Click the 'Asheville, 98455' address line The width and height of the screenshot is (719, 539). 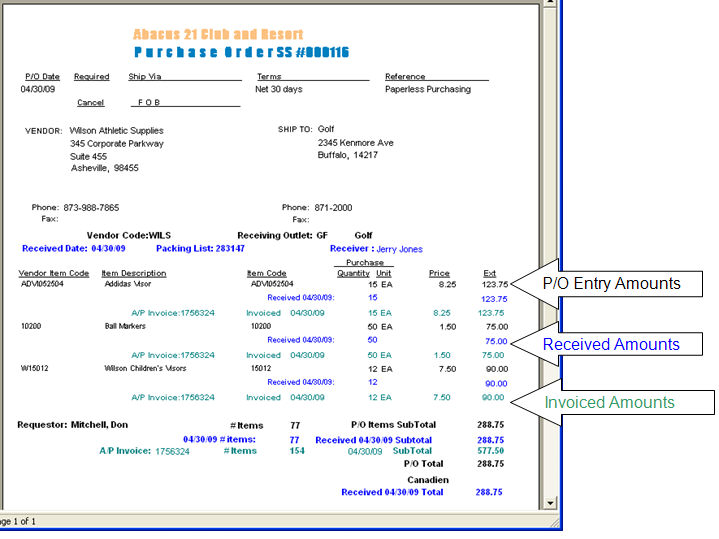[x=105, y=168]
